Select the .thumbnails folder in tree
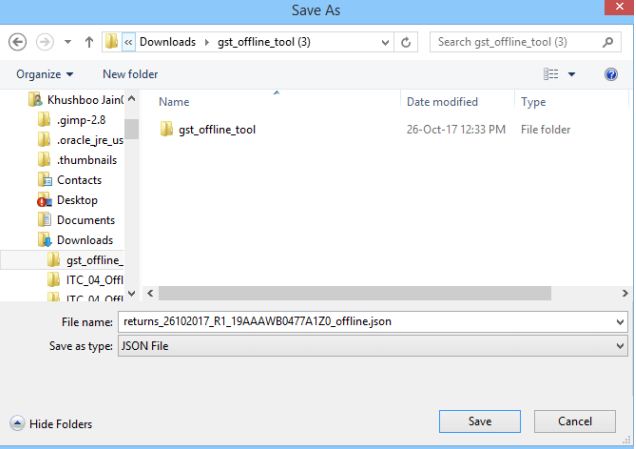The image size is (636, 449). (x=77, y=160)
